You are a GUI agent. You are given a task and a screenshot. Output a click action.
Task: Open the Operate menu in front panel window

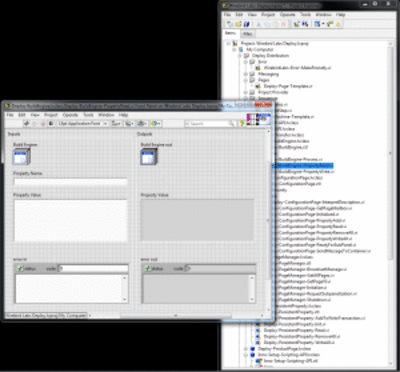(70, 115)
